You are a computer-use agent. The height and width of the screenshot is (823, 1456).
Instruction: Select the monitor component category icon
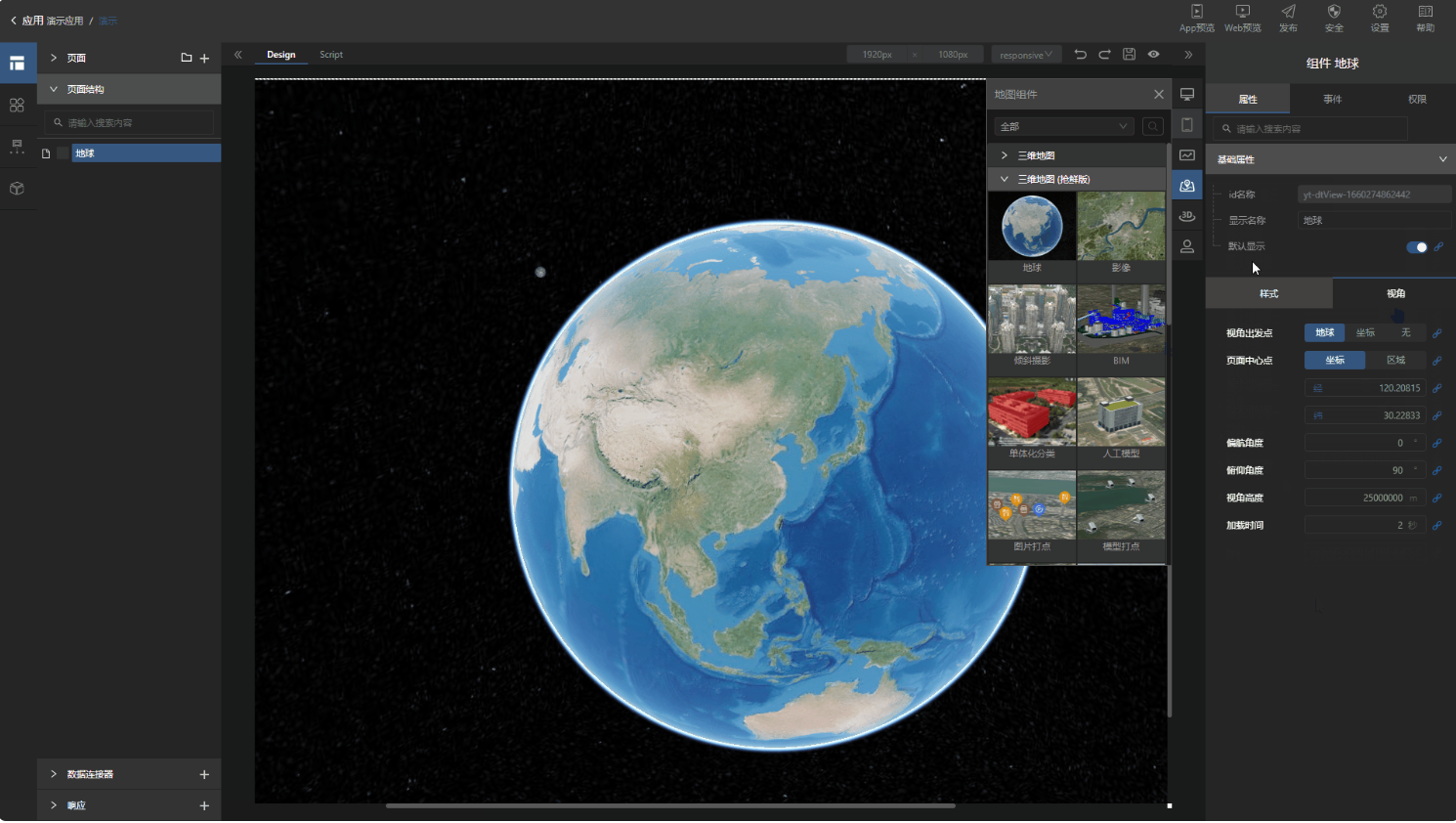point(1187,95)
